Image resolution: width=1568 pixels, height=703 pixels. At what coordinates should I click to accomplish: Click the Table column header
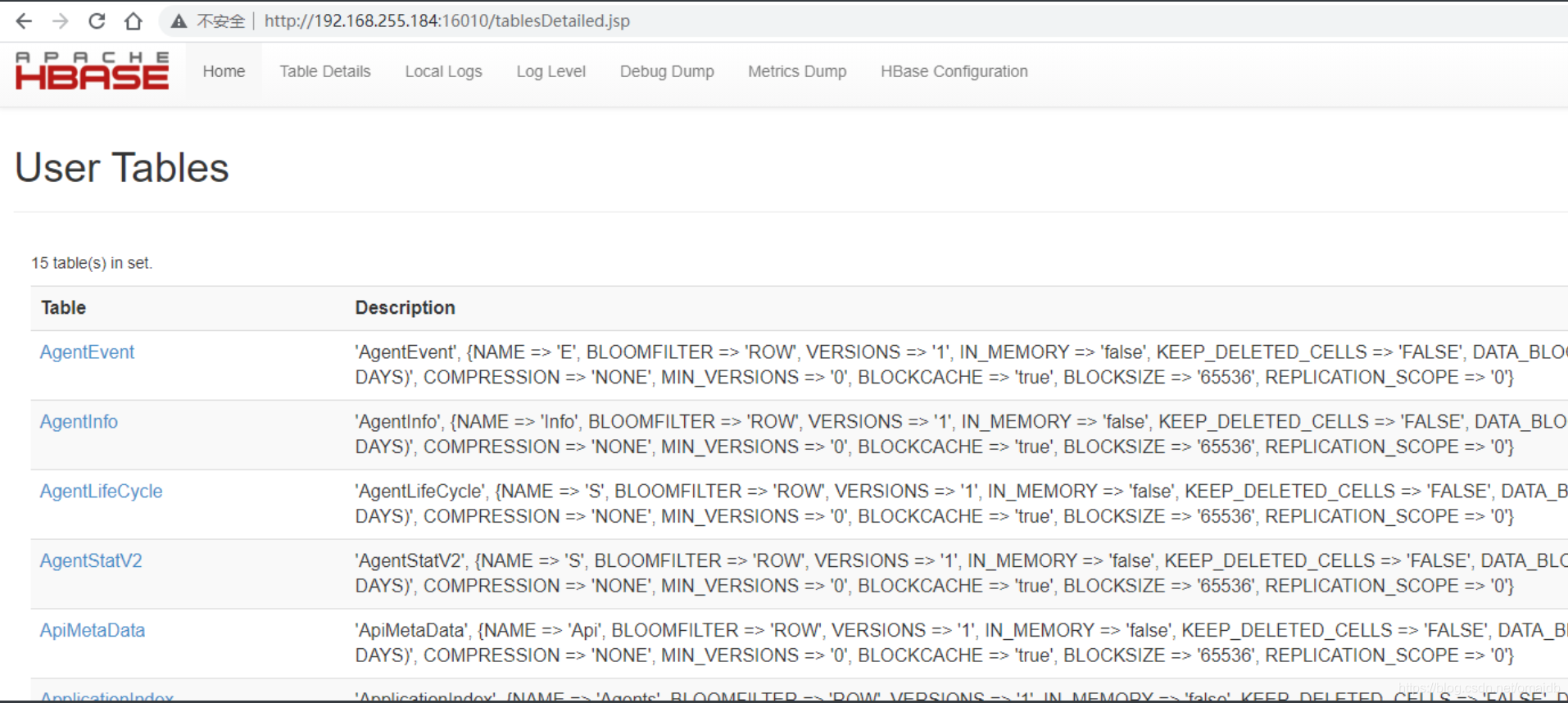(64, 308)
